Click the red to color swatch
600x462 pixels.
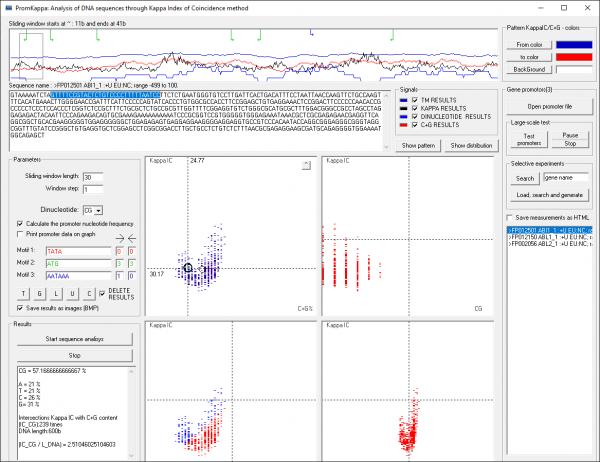pyautogui.click(x=574, y=57)
